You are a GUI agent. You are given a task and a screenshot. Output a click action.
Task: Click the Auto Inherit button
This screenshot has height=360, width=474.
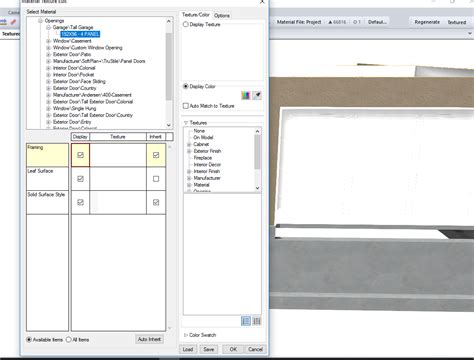[x=149, y=339]
